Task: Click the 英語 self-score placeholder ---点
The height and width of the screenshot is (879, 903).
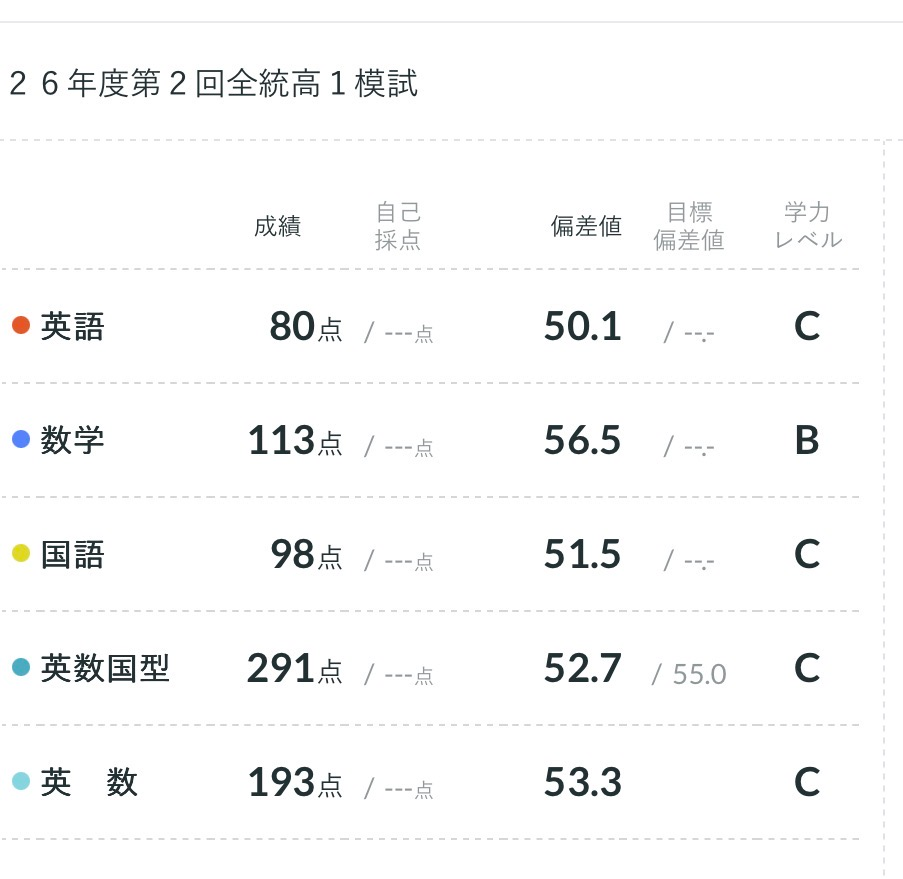Action: (409, 334)
